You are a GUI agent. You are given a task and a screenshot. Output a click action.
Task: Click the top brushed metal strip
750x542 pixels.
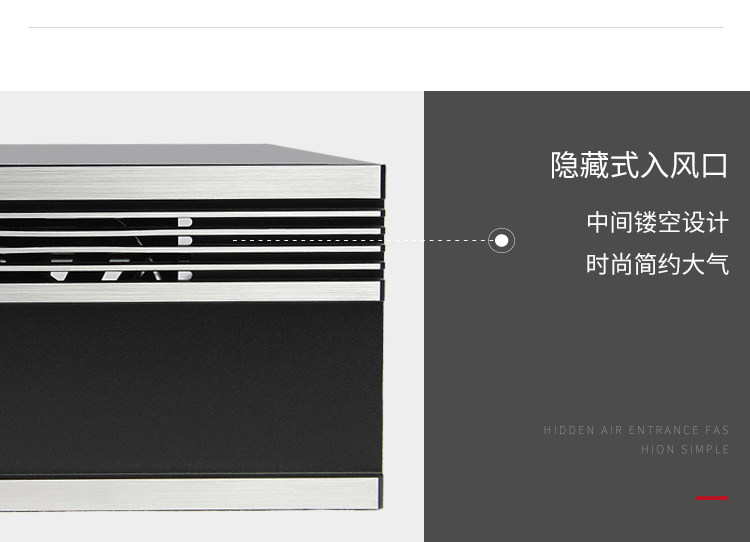(x=190, y=182)
